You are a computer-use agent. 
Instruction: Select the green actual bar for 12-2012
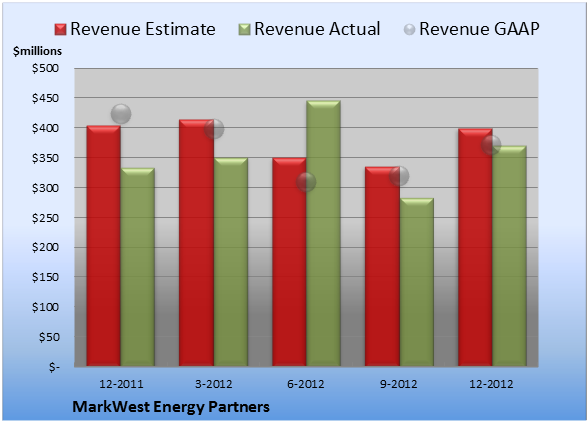click(x=510, y=256)
